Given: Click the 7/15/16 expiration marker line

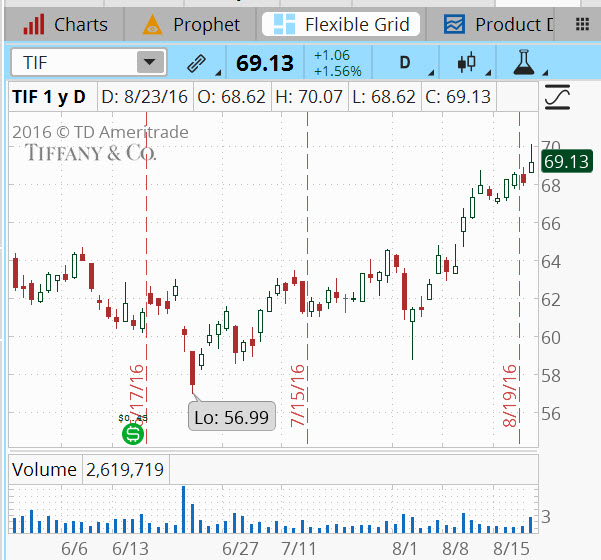Looking at the screenshot, I should pos(307,278).
